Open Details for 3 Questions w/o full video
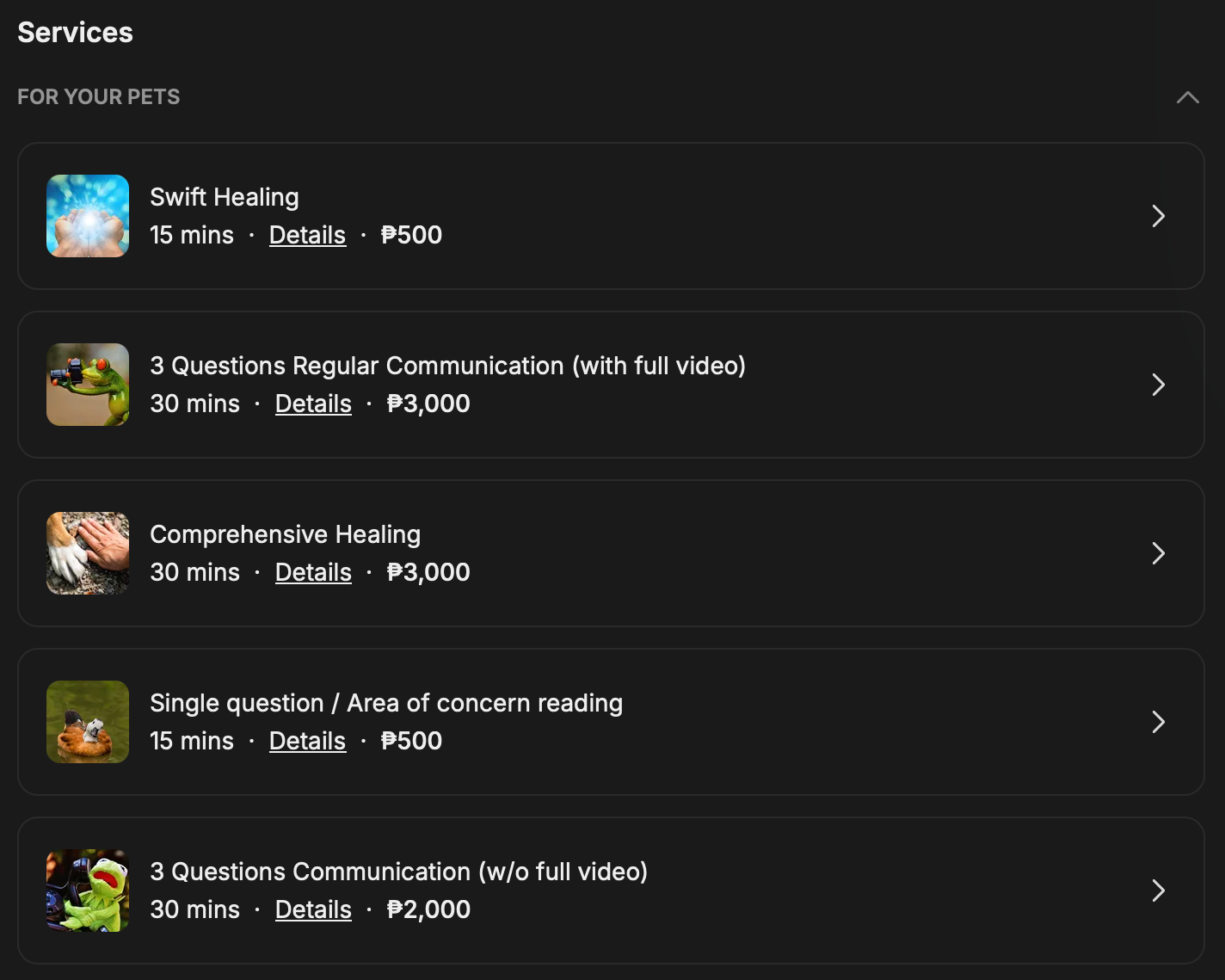Screen dimensions: 1225x980 tap(313, 909)
